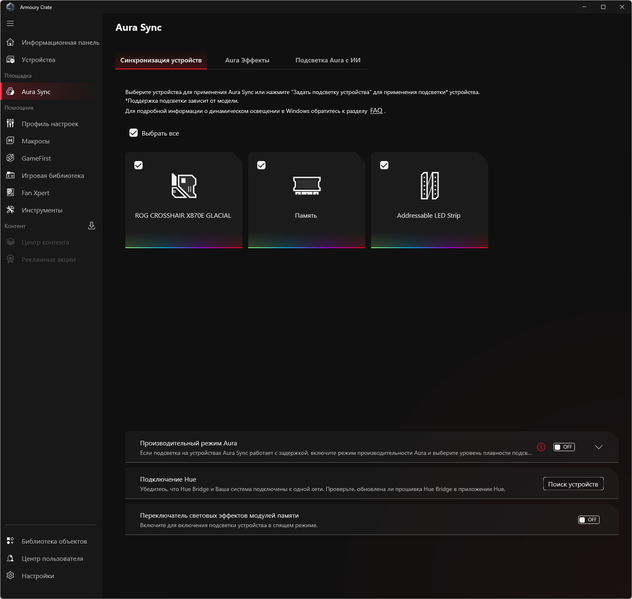Open the hamburger menu icon
The image size is (632, 599).
[10, 23]
